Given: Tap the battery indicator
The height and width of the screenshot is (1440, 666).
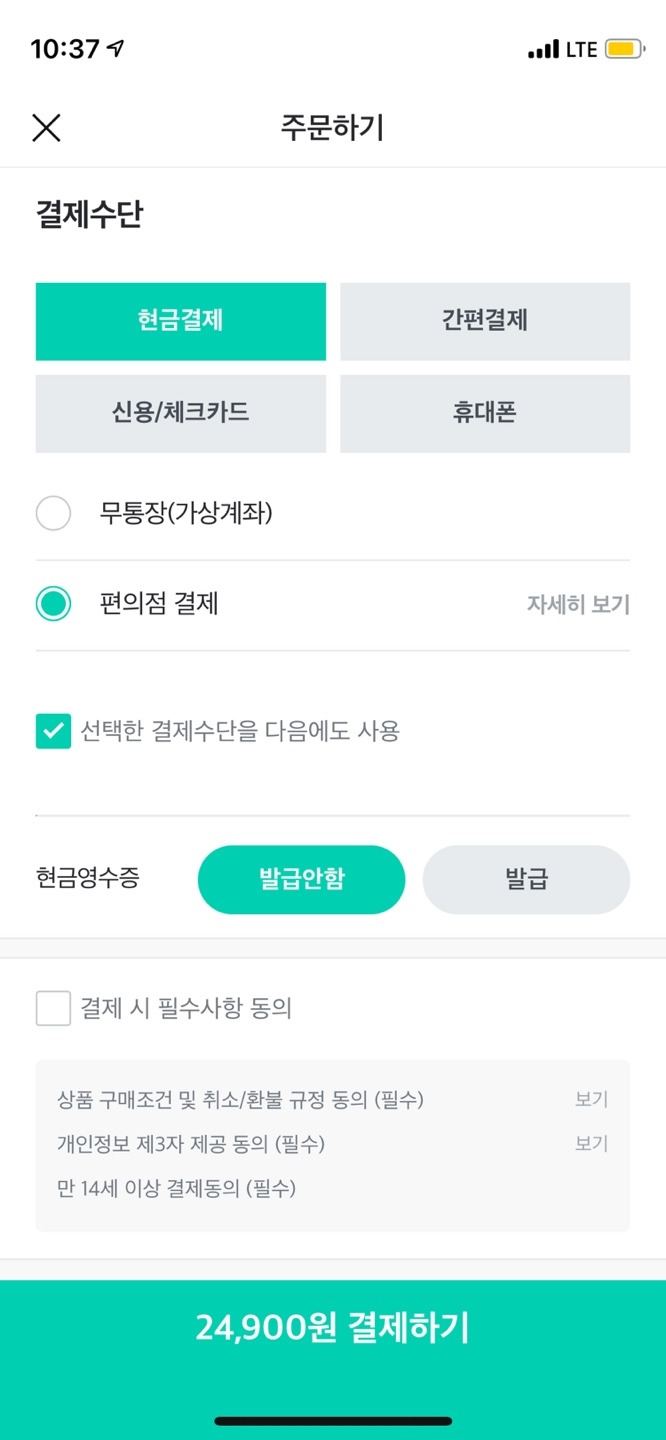Looking at the screenshot, I should [625, 47].
